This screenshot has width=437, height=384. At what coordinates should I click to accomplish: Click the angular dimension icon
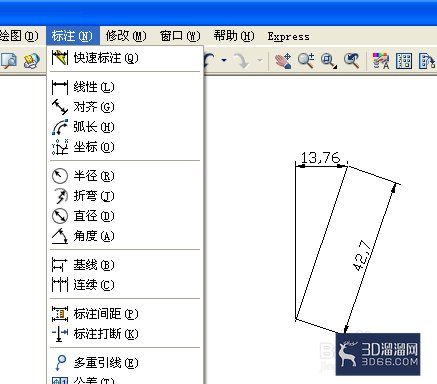tap(60, 236)
